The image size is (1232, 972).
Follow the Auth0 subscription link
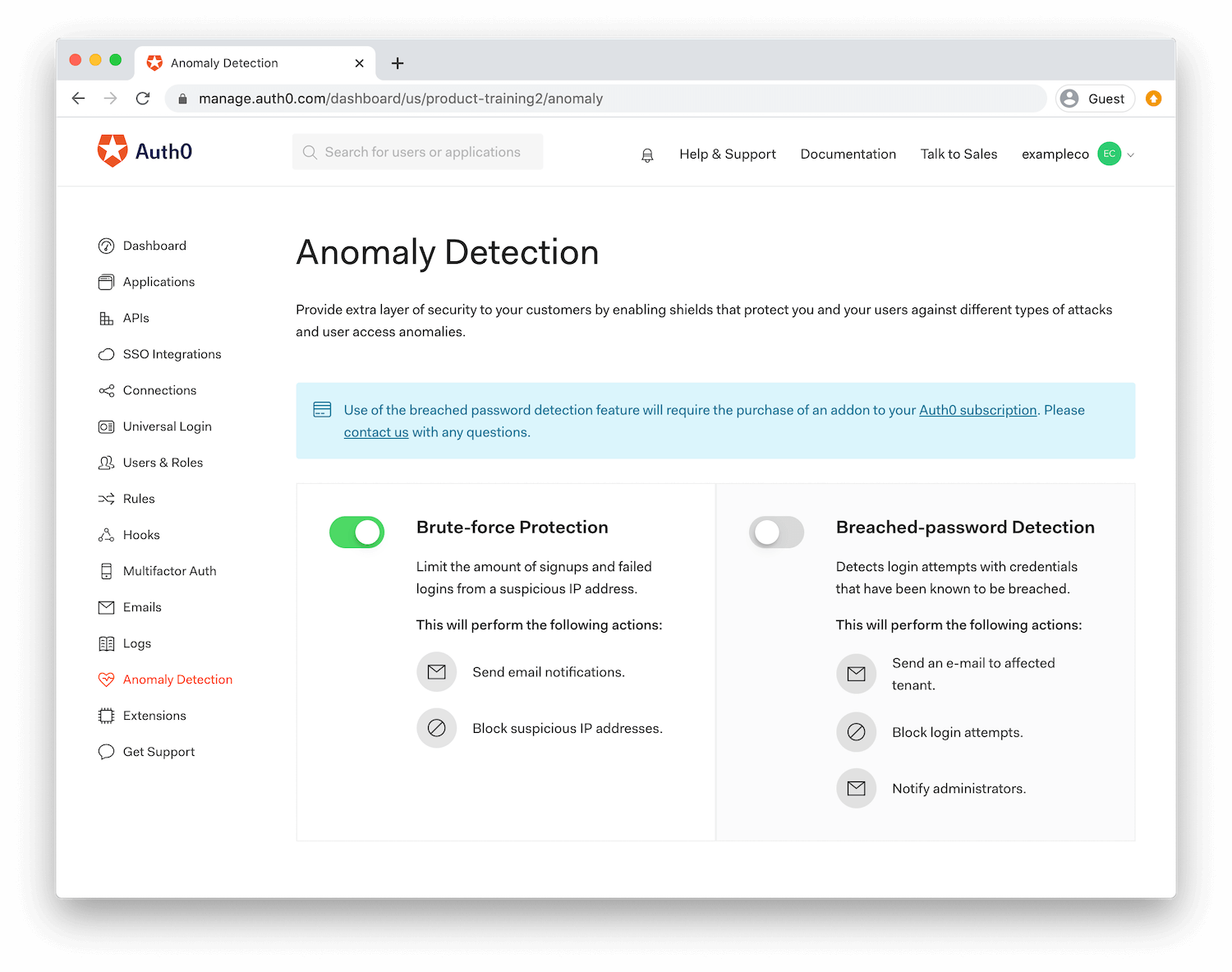978,410
